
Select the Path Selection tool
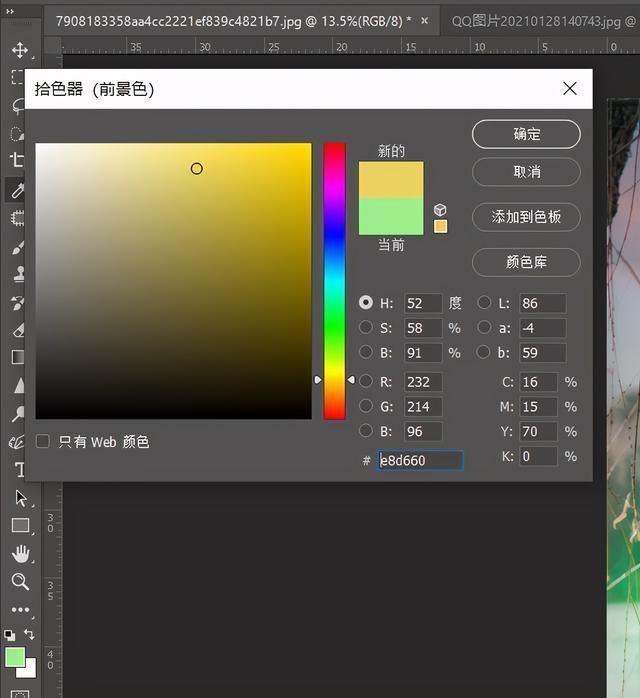coord(20,498)
